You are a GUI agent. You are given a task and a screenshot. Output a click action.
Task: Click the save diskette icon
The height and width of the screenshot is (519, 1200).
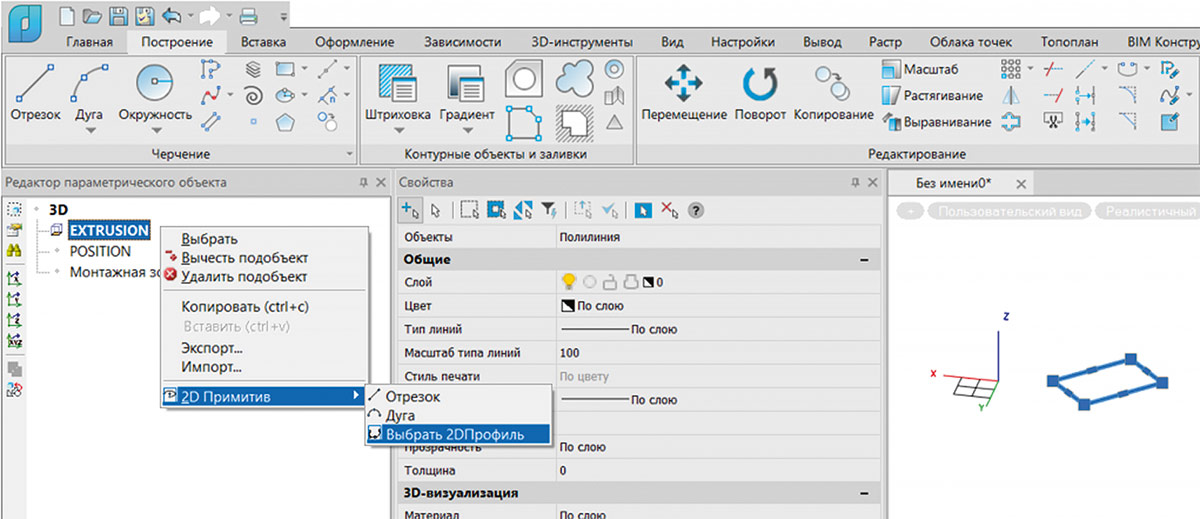(x=116, y=16)
